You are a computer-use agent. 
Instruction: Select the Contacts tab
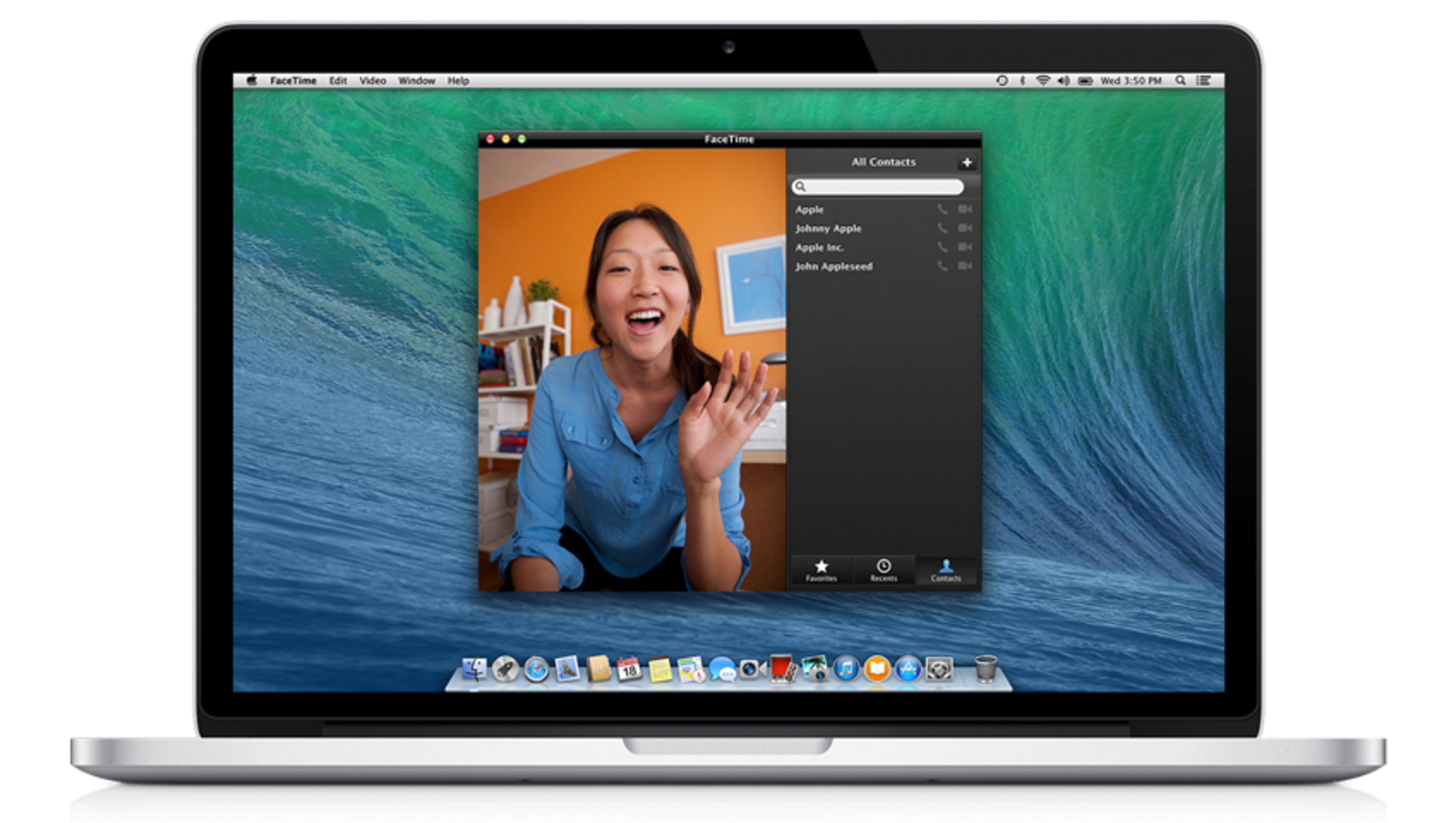coord(945,570)
